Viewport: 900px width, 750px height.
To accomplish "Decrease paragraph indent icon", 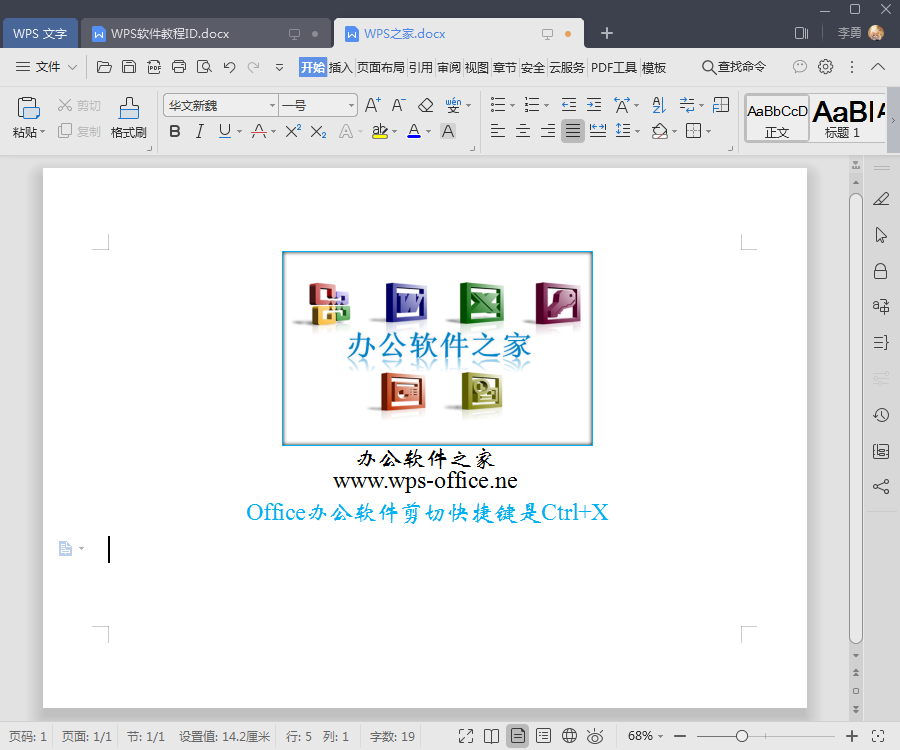I will click(569, 105).
